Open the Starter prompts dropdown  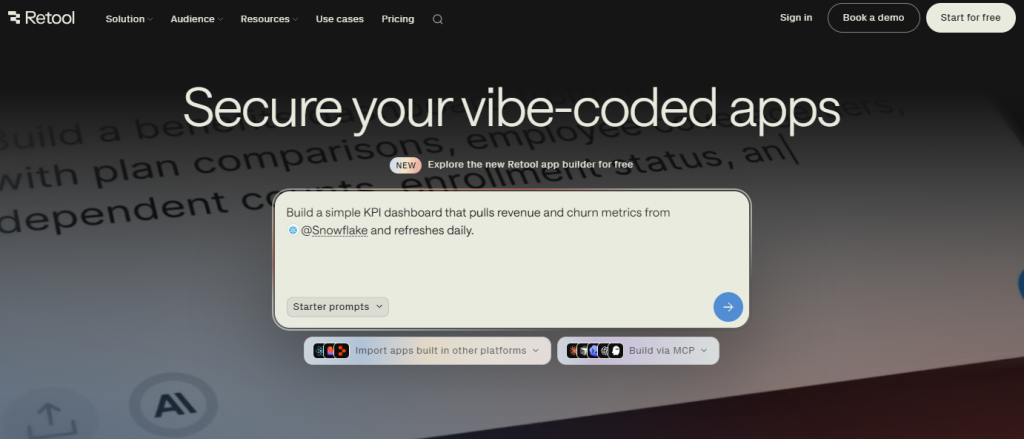click(338, 307)
